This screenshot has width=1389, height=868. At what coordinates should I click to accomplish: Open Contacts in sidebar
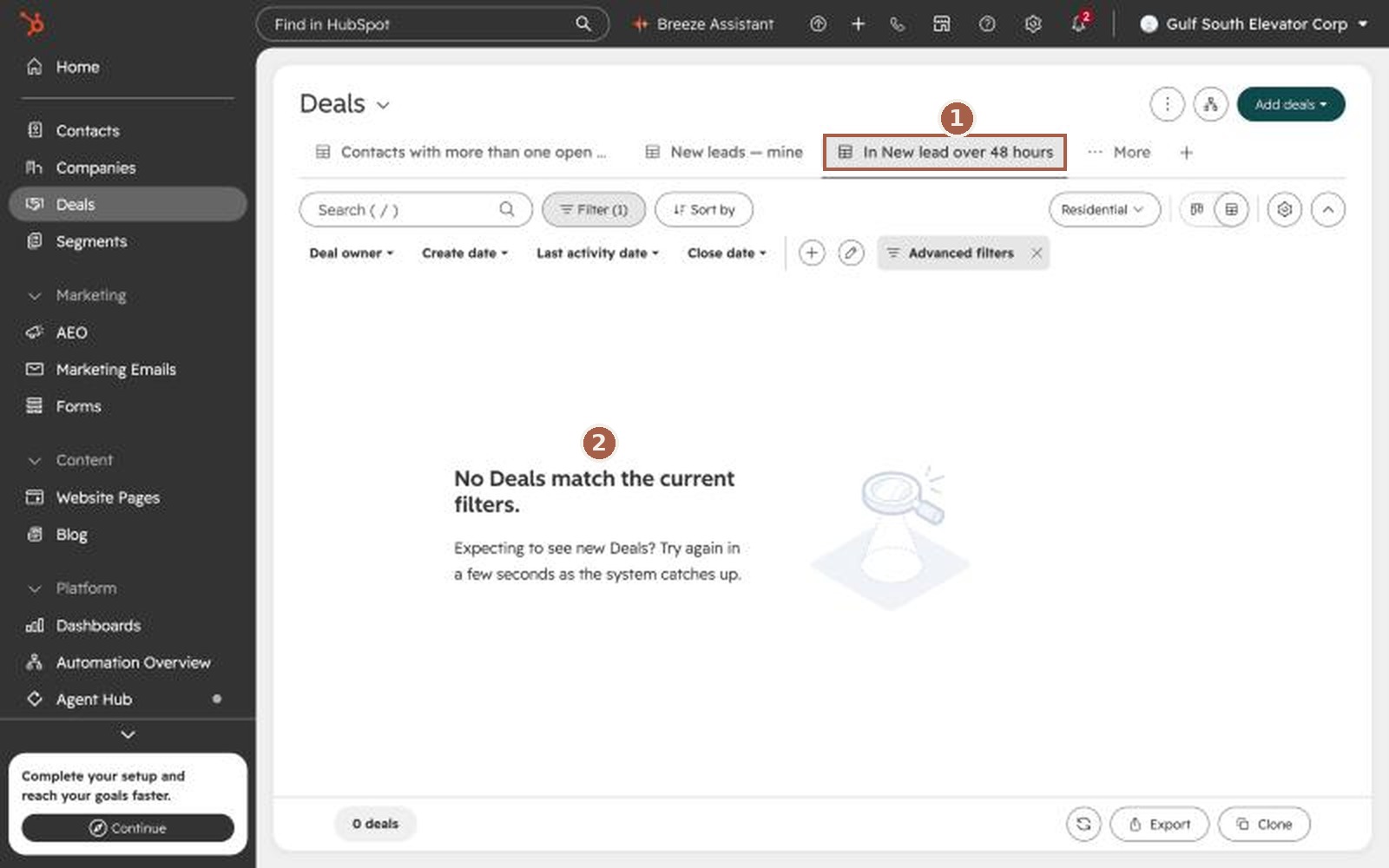128,130
